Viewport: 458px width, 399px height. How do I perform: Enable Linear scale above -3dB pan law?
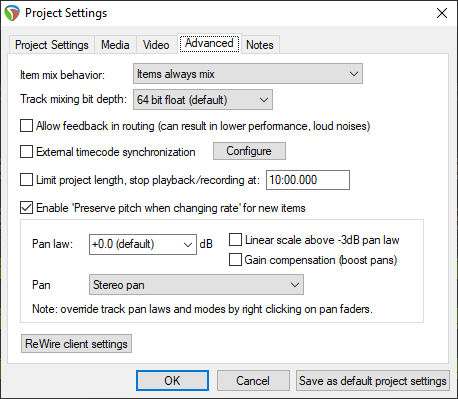tap(235, 240)
